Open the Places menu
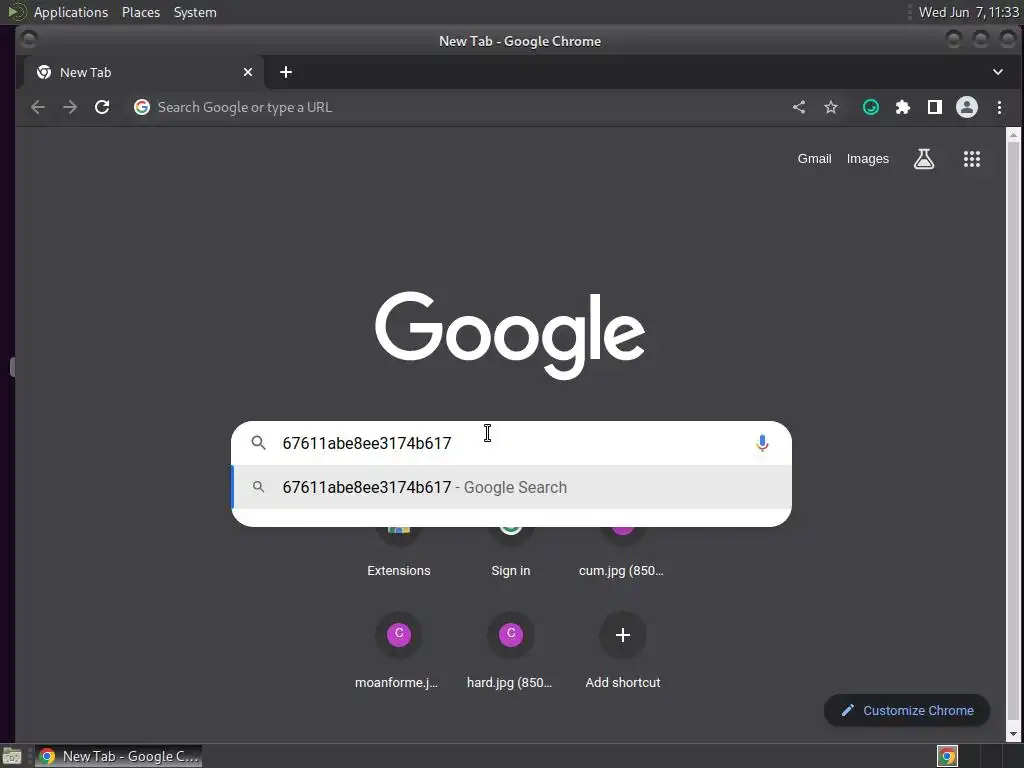 click(141, 12)
